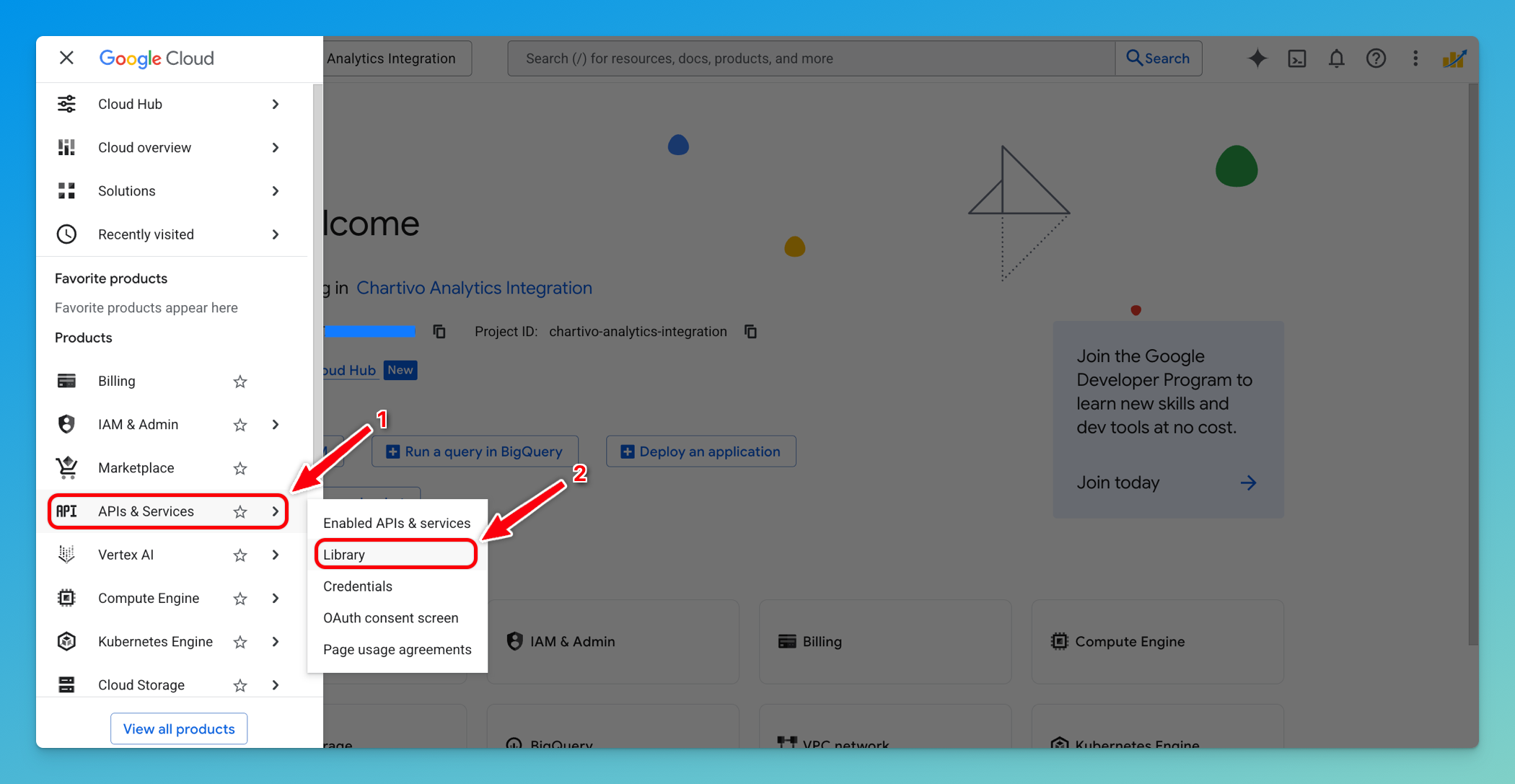Click the blue progress bar

pos(372,331)
